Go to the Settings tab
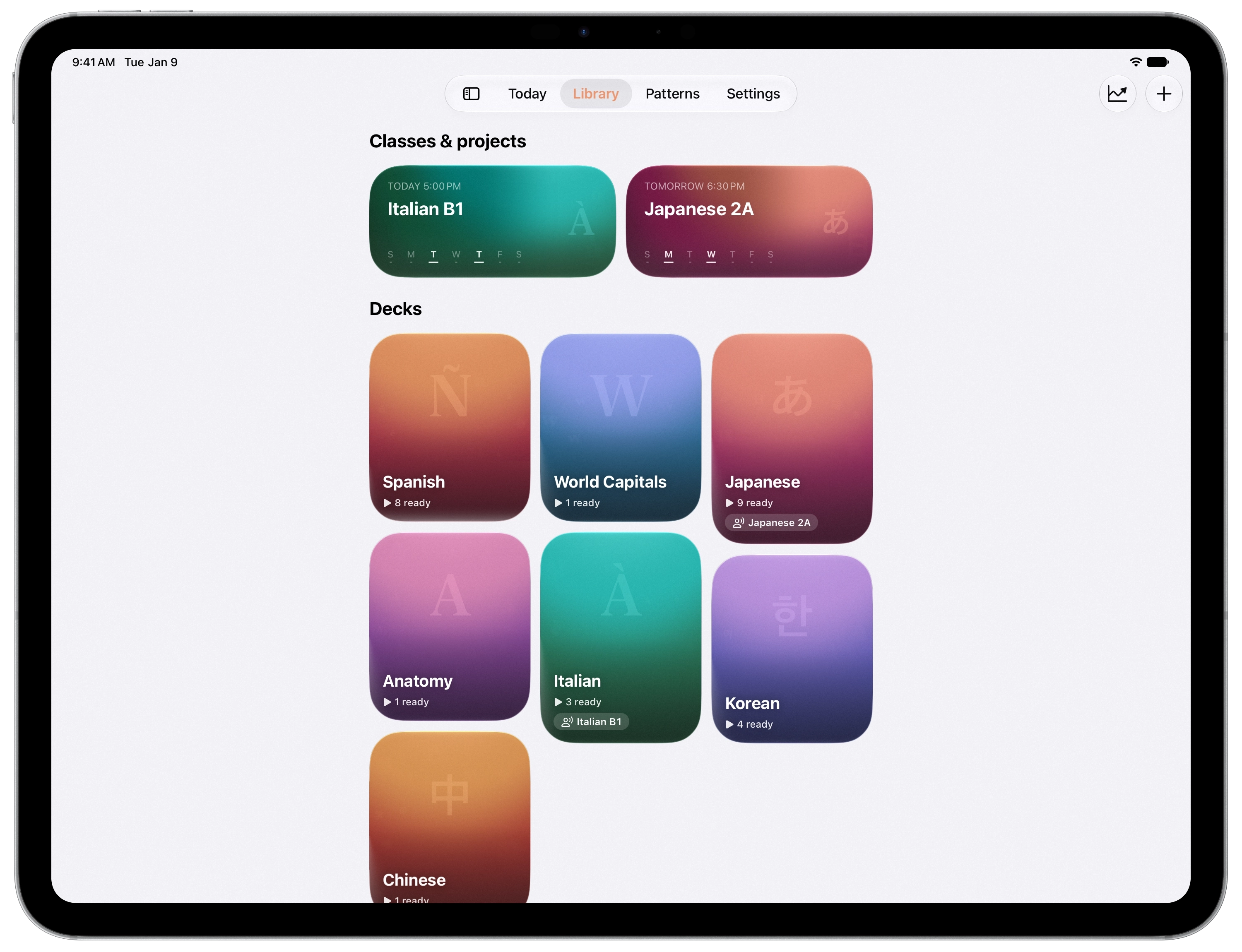 click(753, 94)
